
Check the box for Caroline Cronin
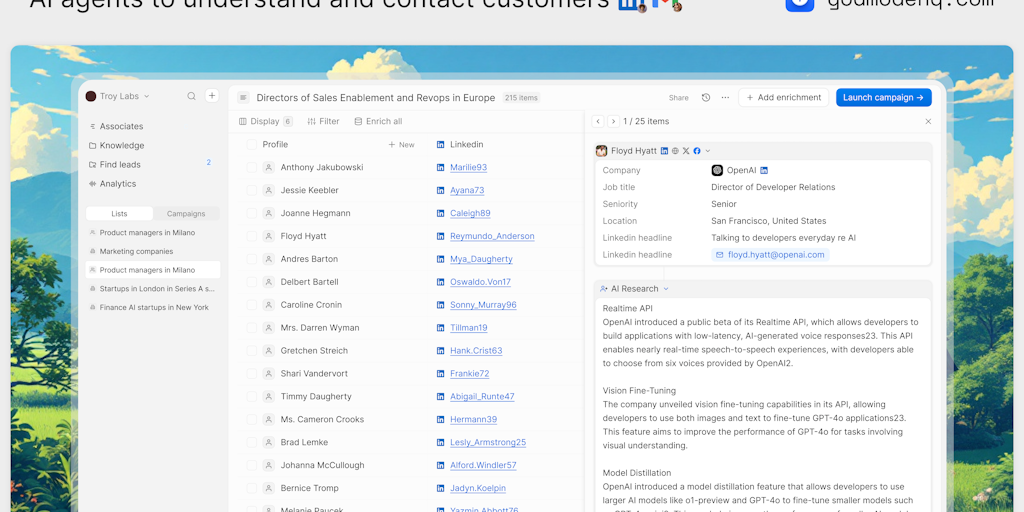251,305
